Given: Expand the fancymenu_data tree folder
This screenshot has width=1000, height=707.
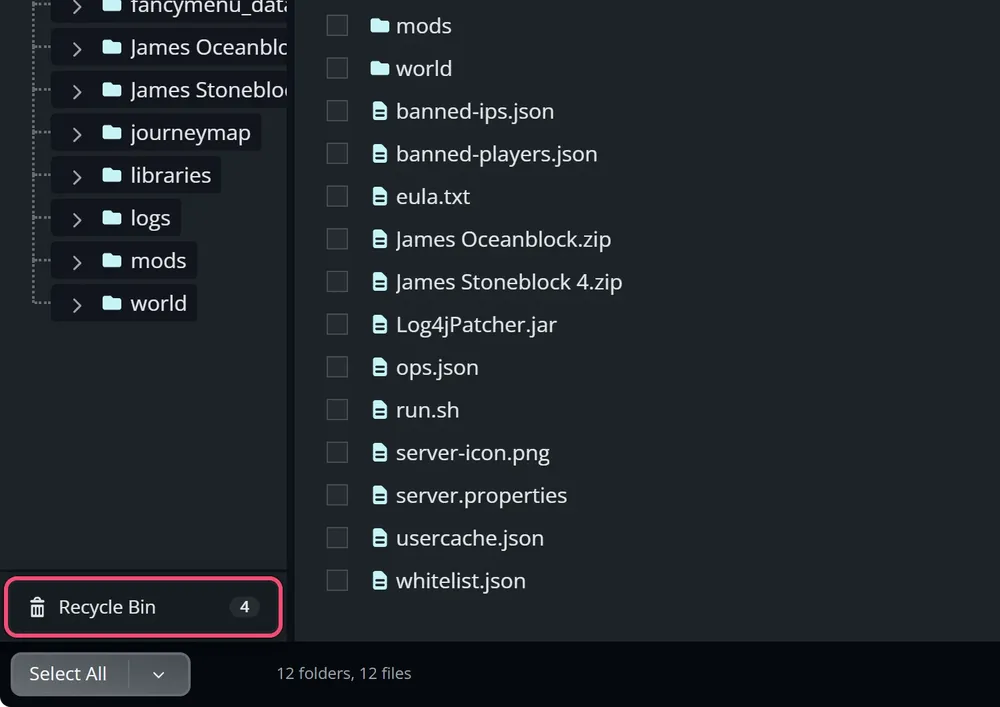Looking at the screenshot, I should pos(77,7).
